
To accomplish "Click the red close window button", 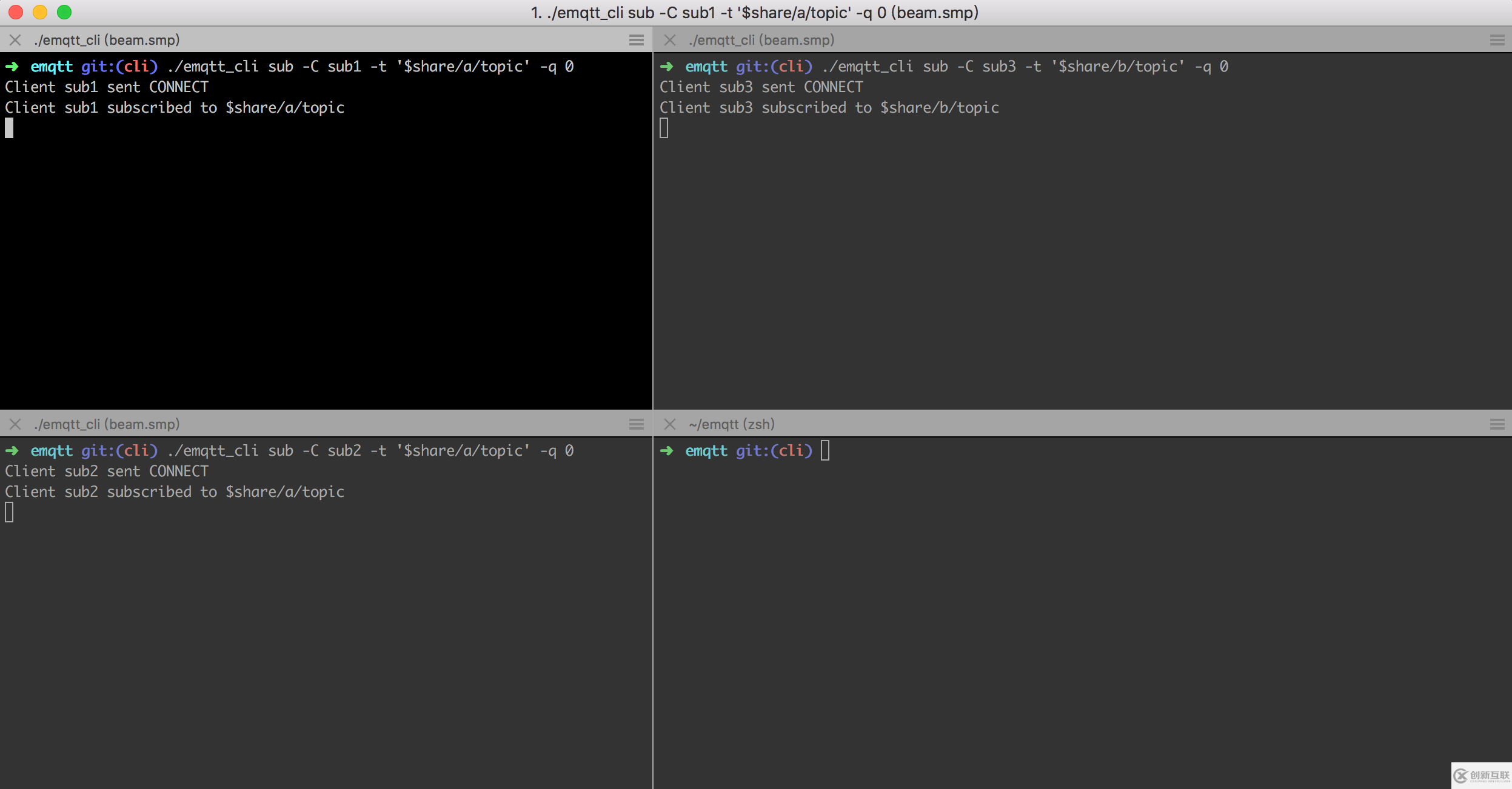I will pos(16,12).
